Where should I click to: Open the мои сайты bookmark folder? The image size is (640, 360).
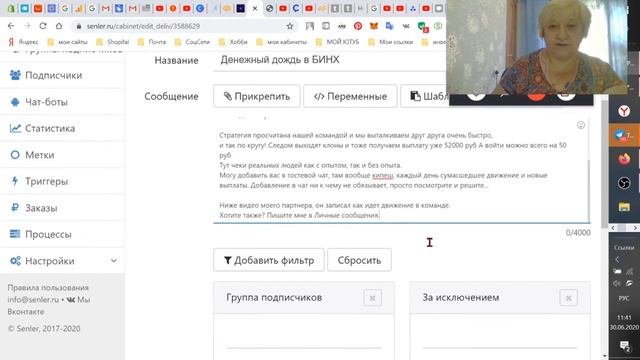(x=68, y=42)
